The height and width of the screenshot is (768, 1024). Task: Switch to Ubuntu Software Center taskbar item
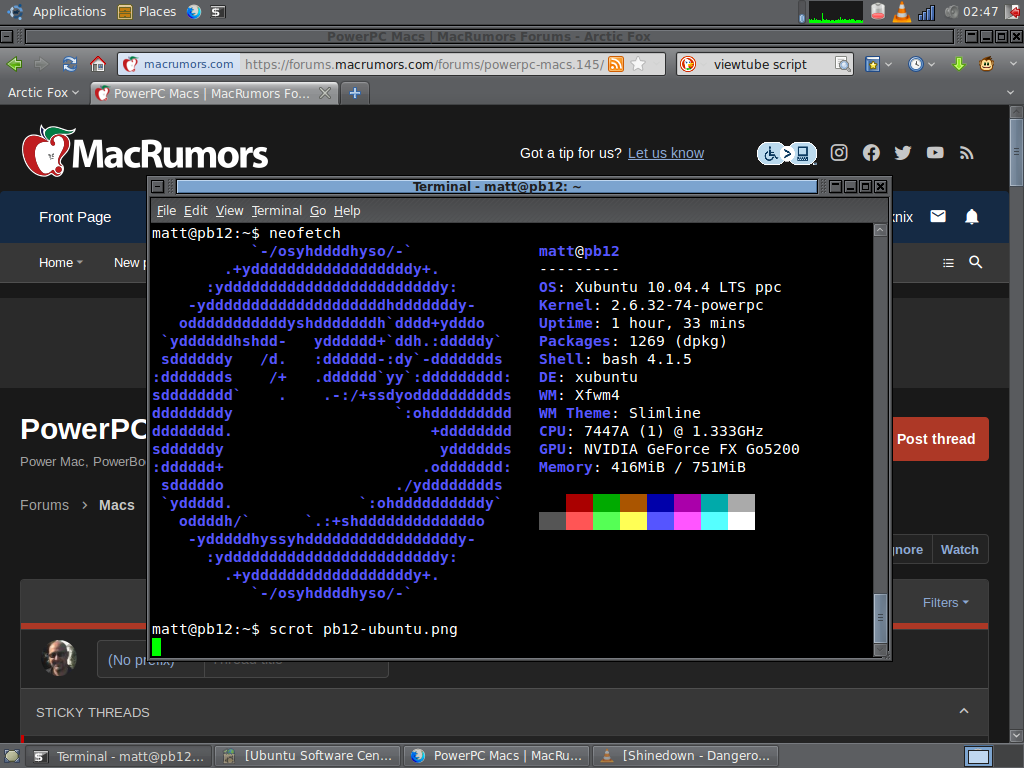click(x=308, y=756)
